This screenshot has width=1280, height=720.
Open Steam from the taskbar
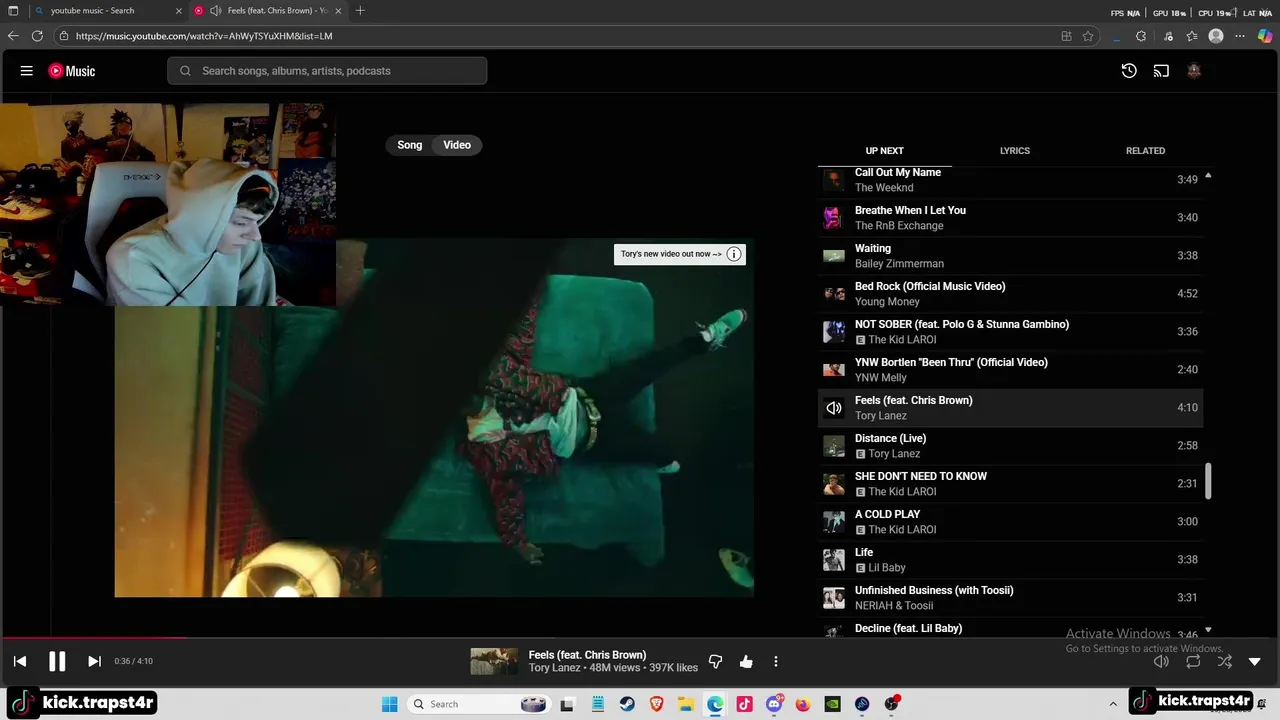(x=627, y=704)
